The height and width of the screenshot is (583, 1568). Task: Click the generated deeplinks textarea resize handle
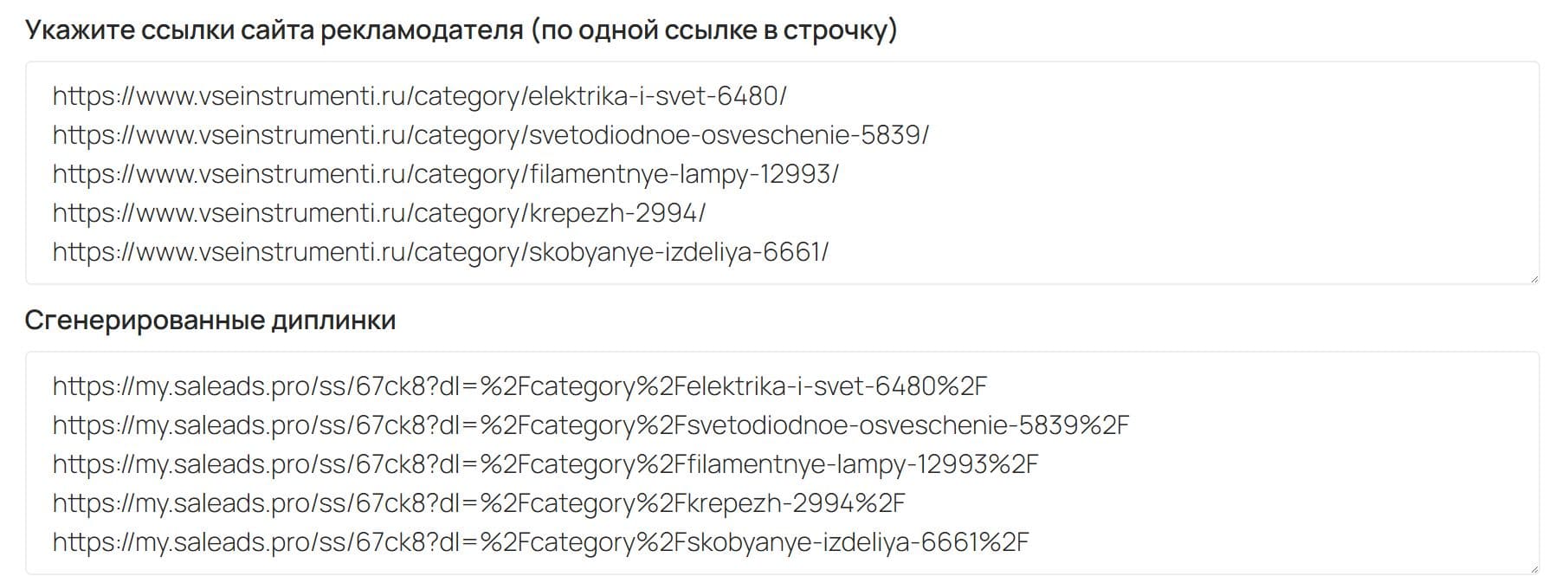[1533, 568]
